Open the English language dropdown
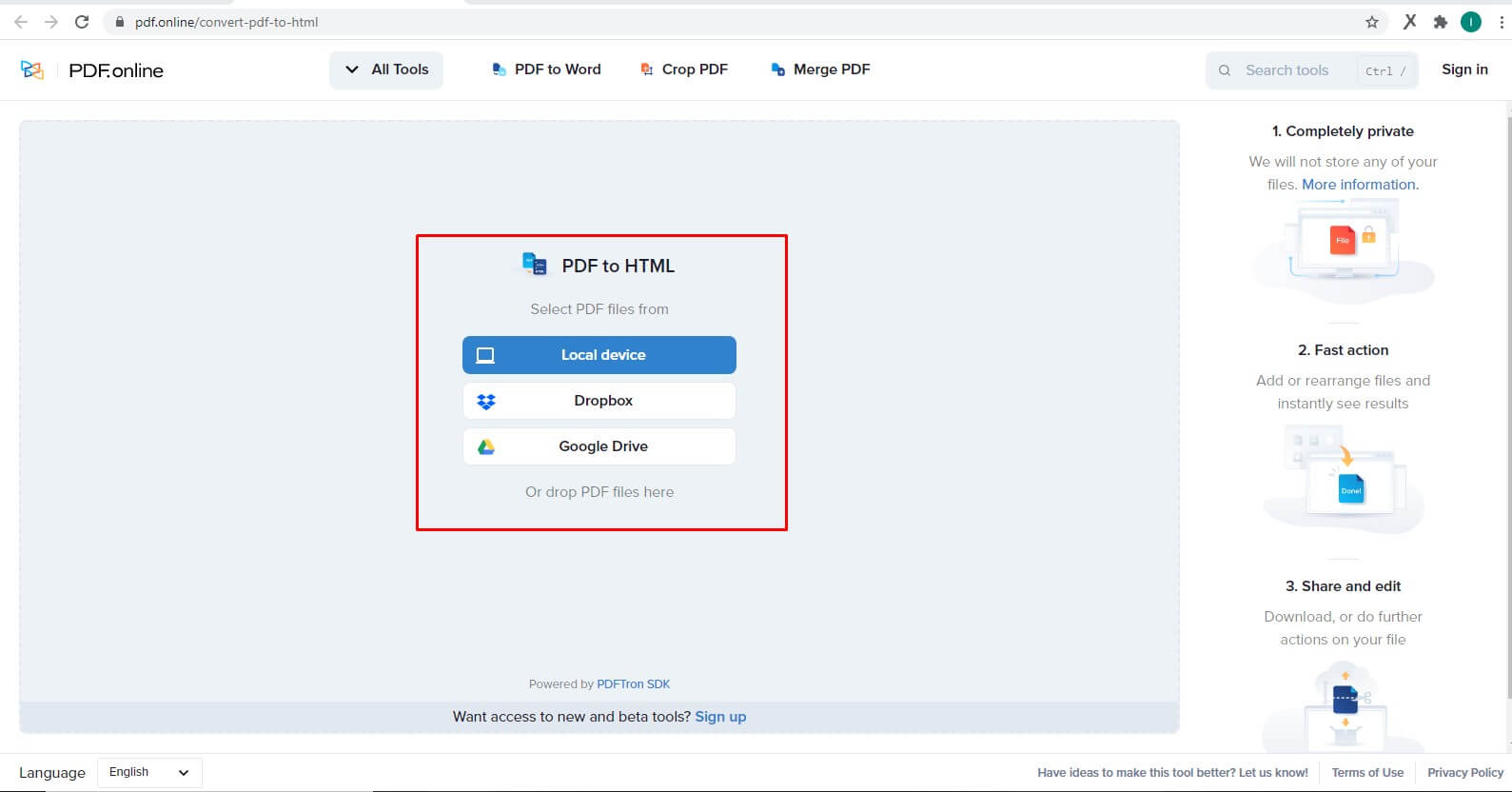 point(149,772)
